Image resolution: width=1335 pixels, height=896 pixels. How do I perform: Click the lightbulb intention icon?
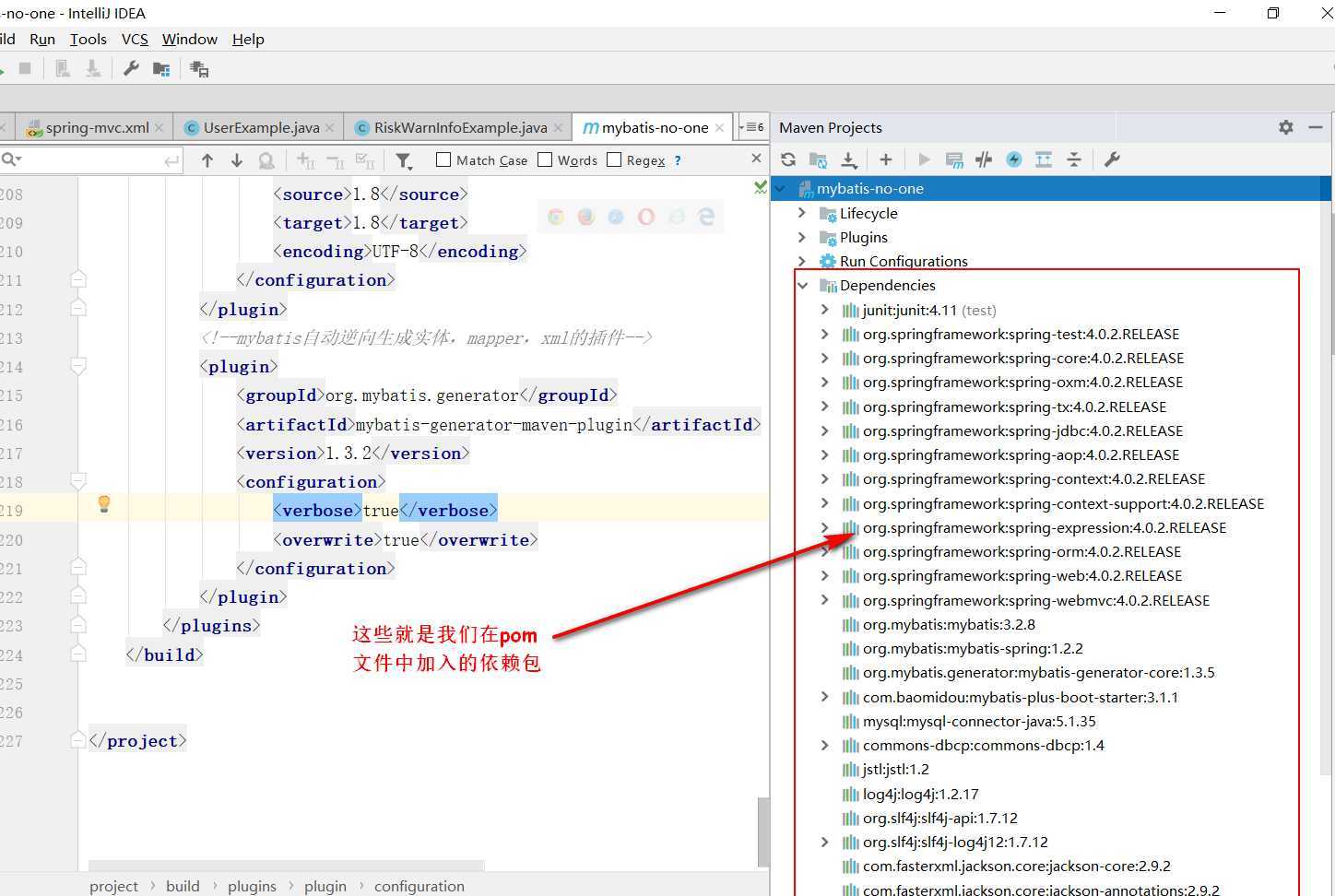[x=104, y=503]
